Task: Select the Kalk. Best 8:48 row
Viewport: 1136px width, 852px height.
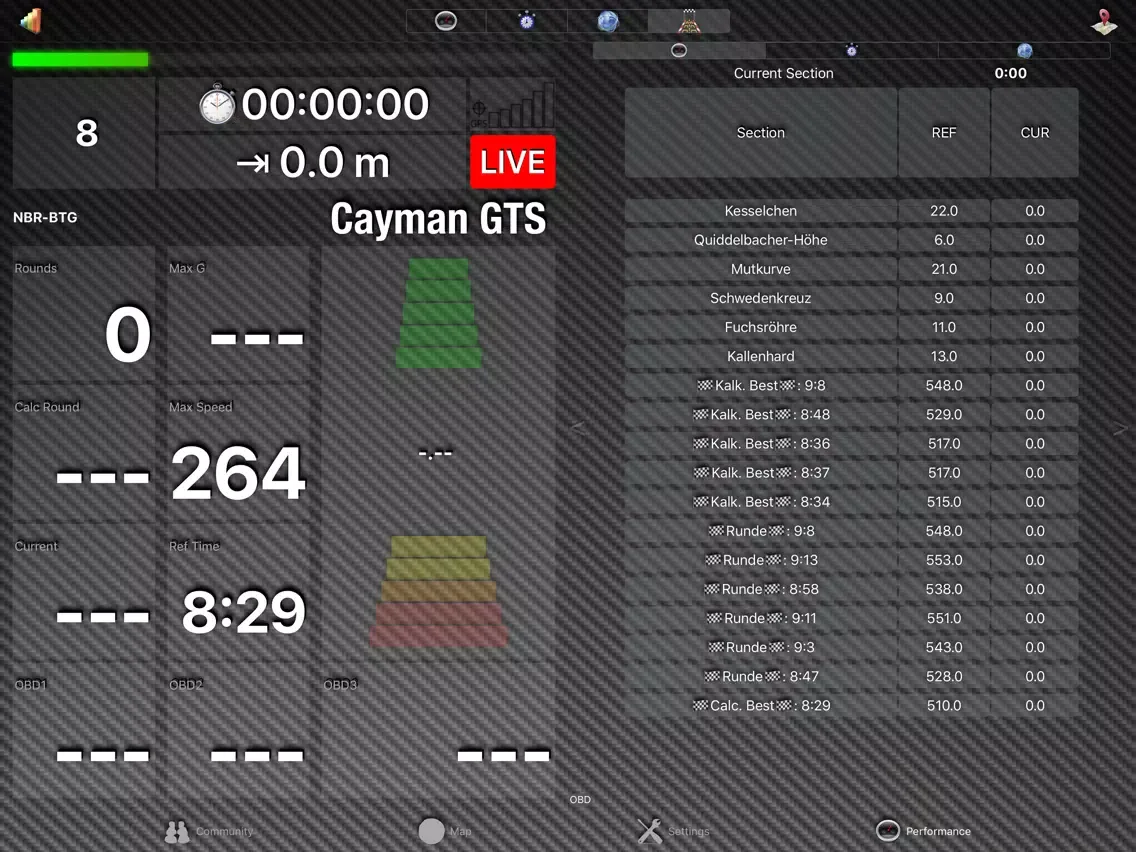Action: pos(851,414)
